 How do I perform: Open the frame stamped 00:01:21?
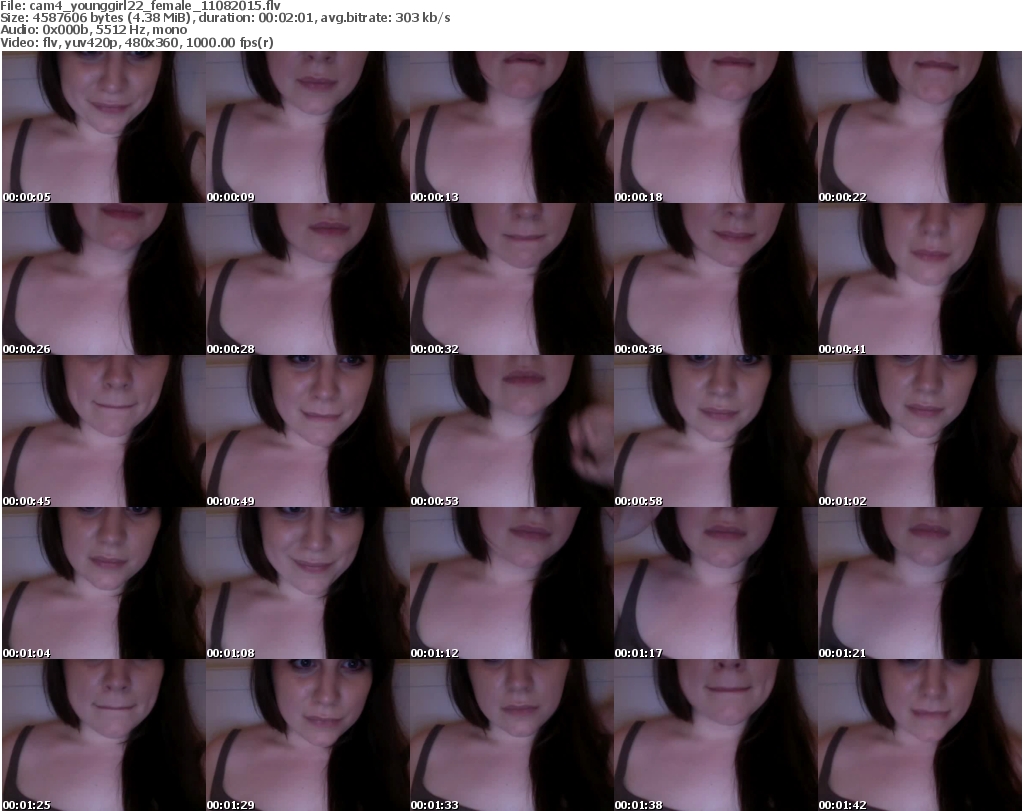920,583
